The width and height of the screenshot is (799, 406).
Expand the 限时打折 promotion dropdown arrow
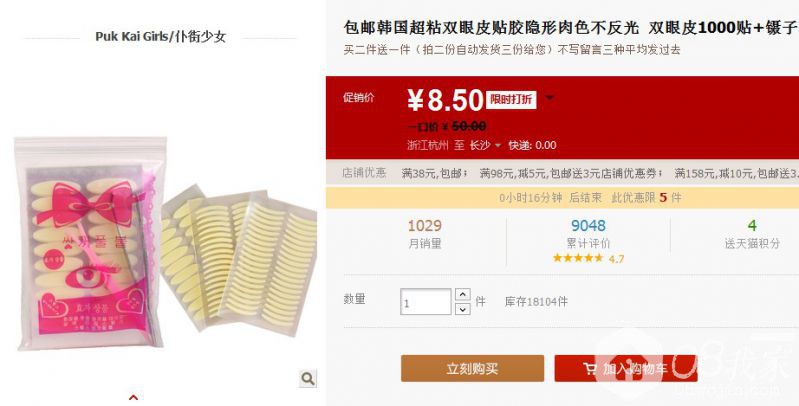click(550, 98)
